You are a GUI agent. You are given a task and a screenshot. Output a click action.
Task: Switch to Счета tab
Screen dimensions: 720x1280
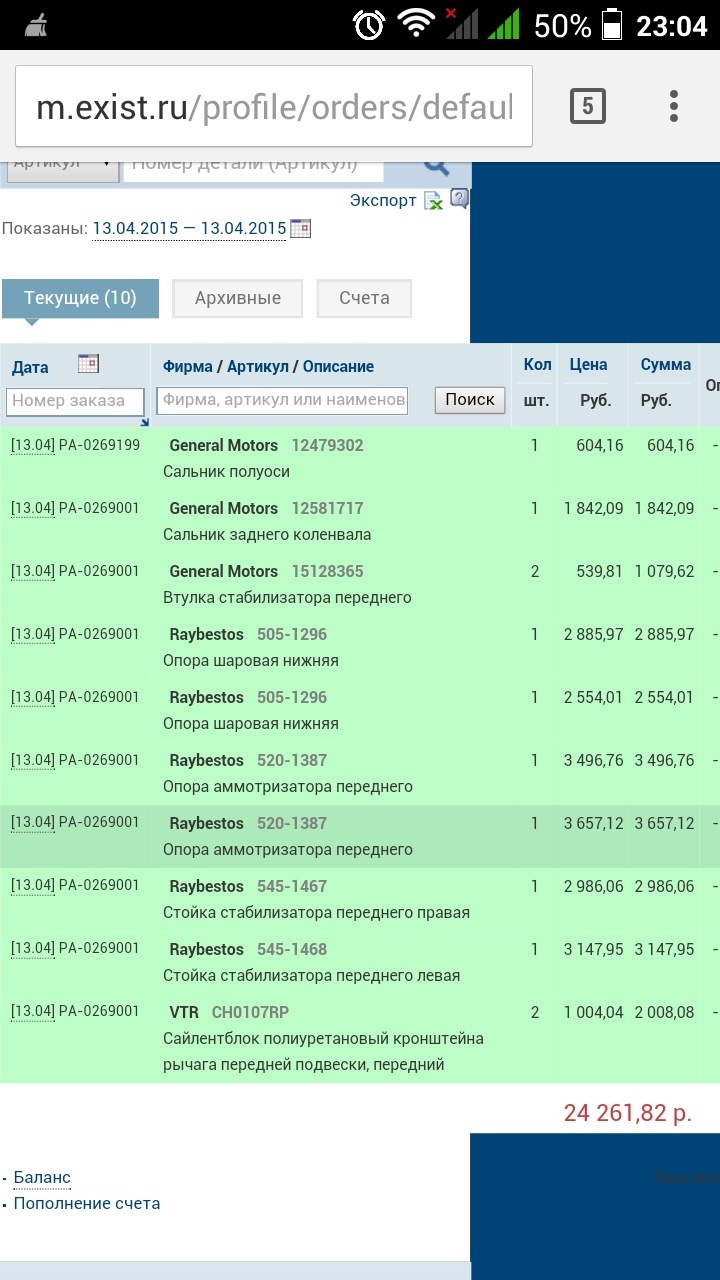(364, 298)
